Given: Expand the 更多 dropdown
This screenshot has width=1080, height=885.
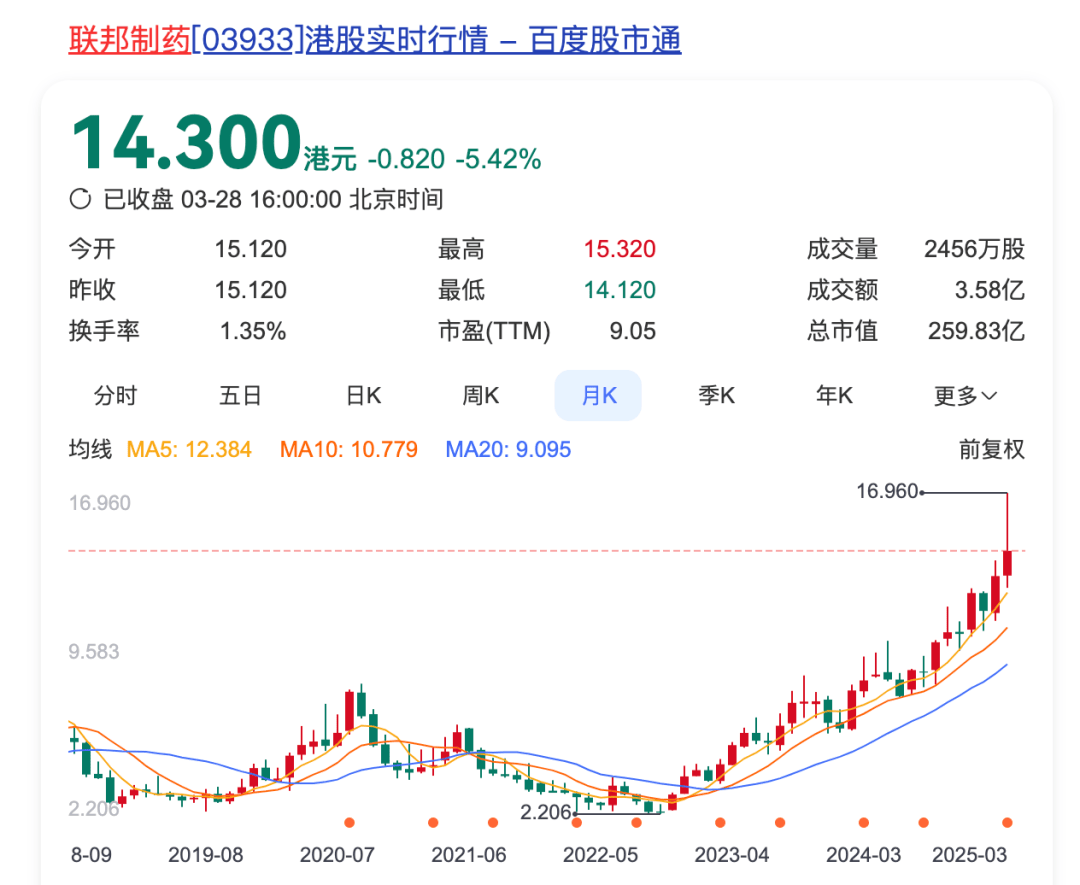Looking at the screenshot, I should (x=965, y=396).
